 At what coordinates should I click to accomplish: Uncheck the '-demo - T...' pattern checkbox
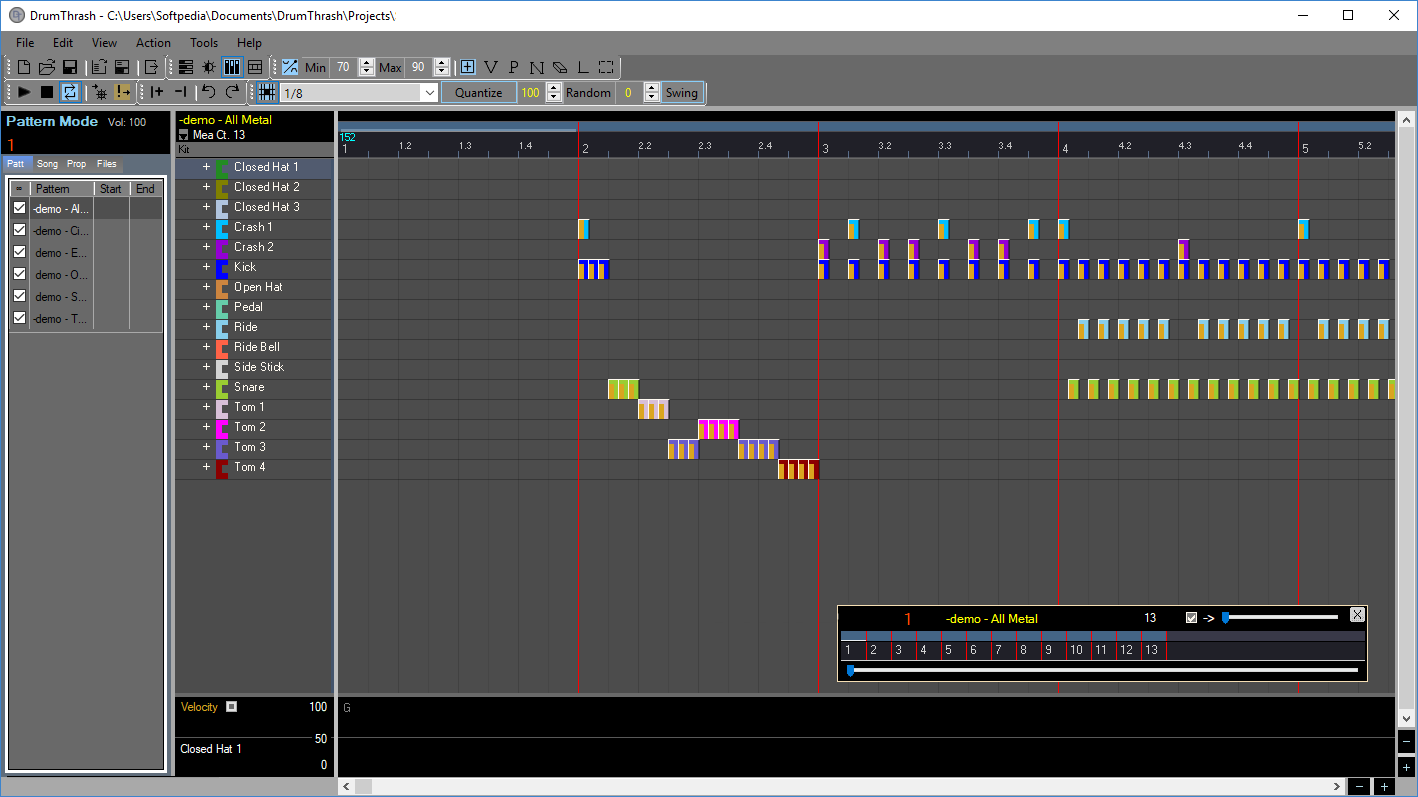19,318
